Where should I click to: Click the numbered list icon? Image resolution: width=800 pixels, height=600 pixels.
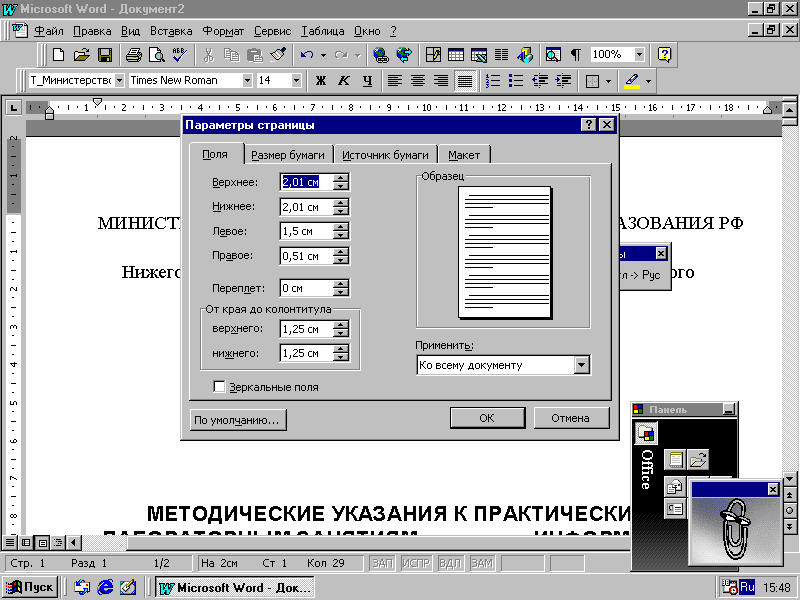[x=493, y=81]
